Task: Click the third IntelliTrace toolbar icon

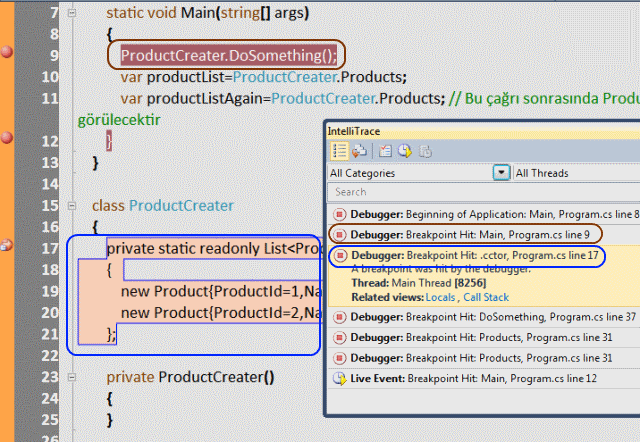Action: tap(385, 151)
